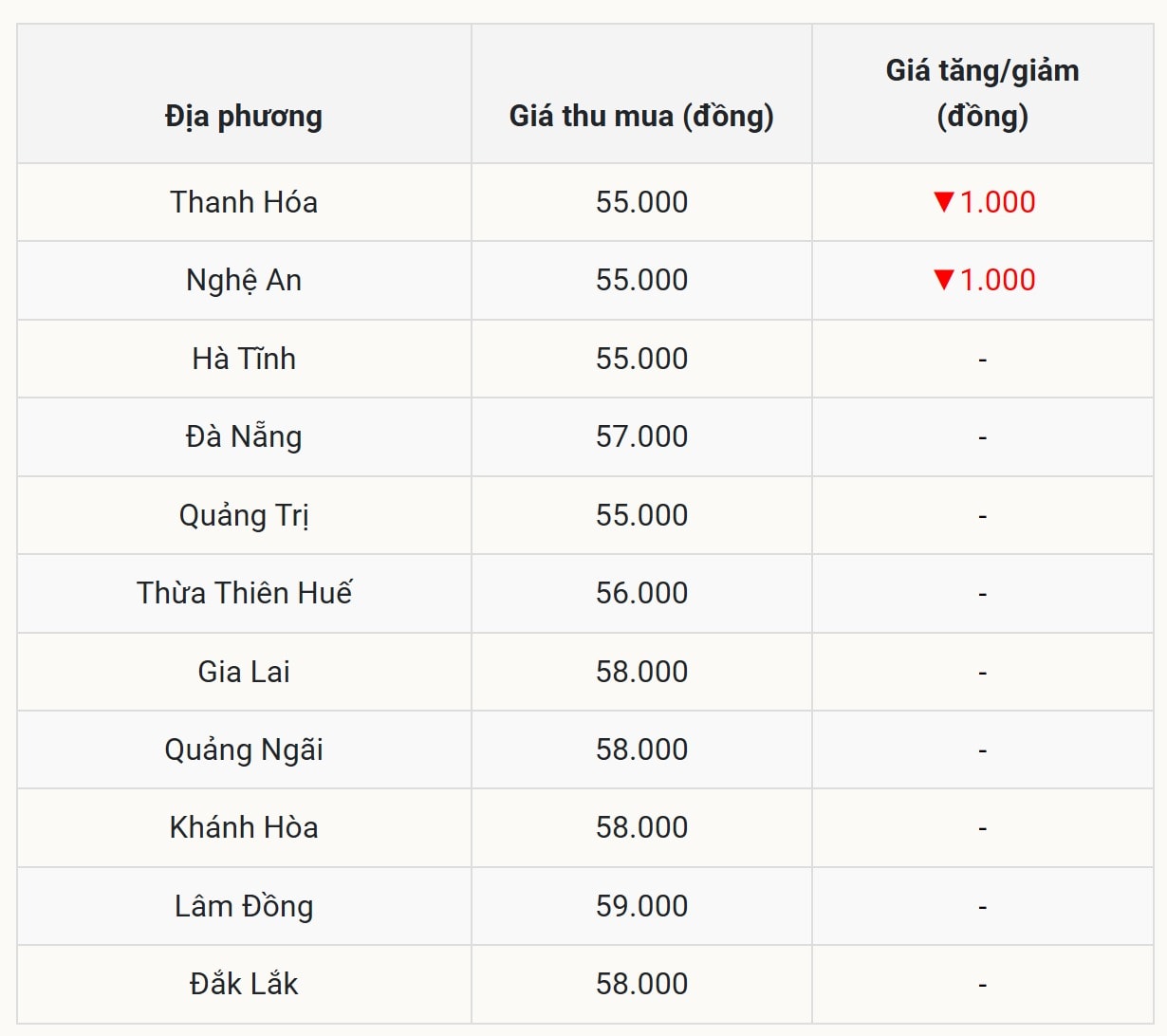Select the Giá thu mua (đồng) header
Viewport: 1167px width, 1036px height.
(x=641, y=116)
